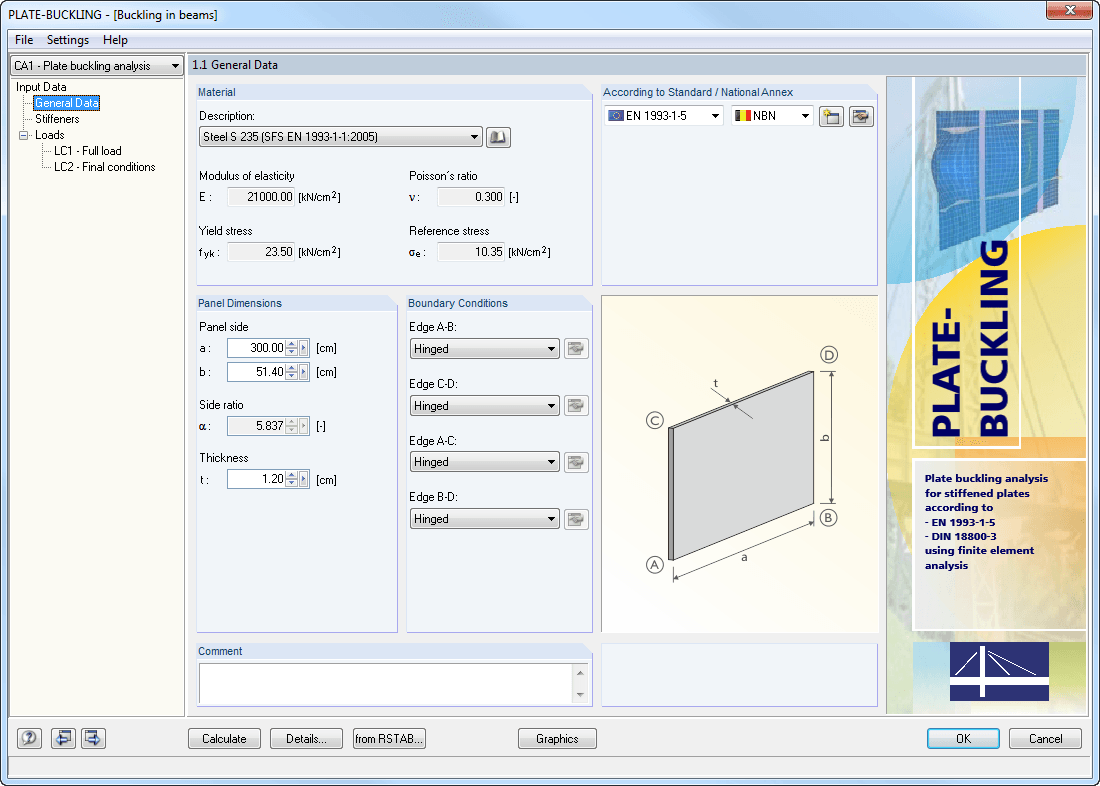Open the Edge C-D Hinged dropdown
The image size is (1100, 786).
click(x=485, y=406)
